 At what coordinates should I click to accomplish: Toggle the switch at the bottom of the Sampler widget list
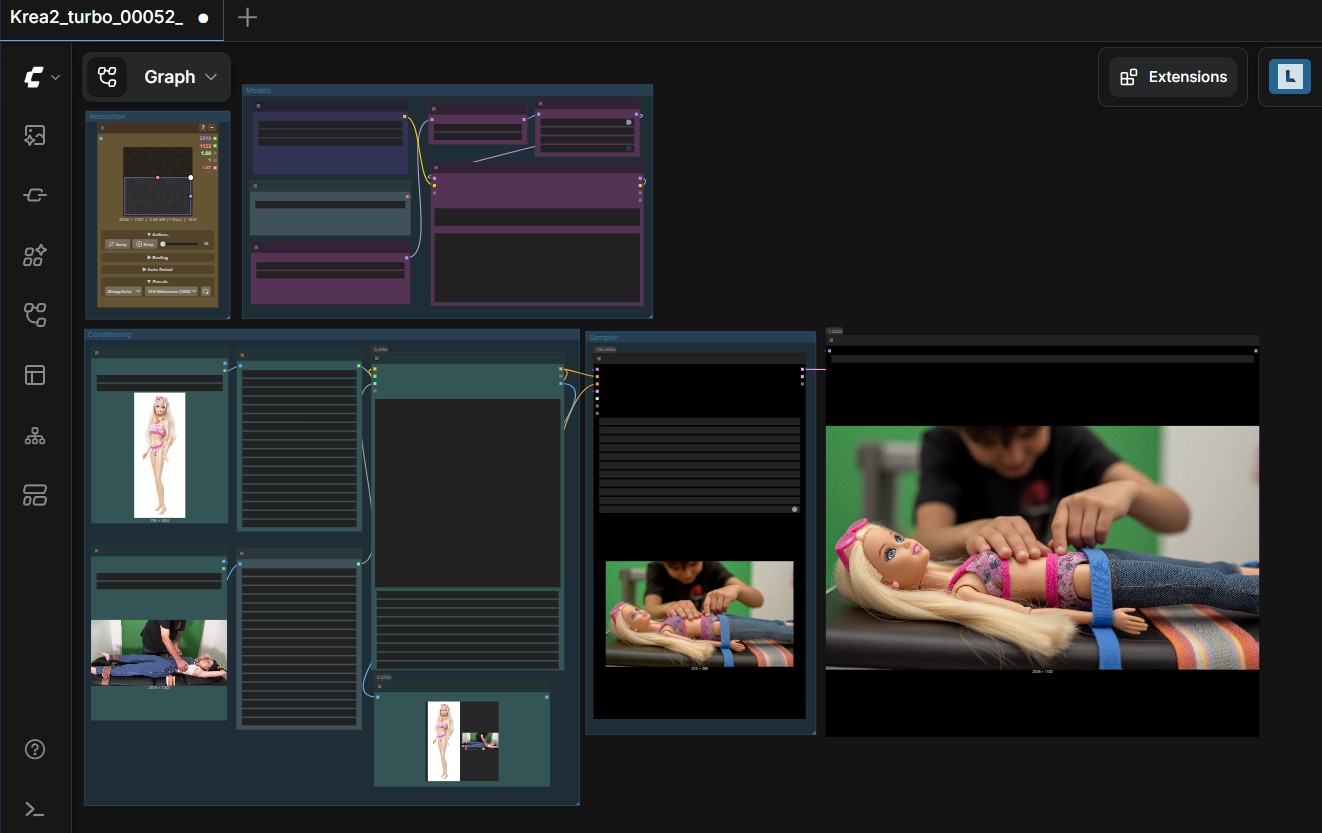pyautogui.click(x=795, y=509)
